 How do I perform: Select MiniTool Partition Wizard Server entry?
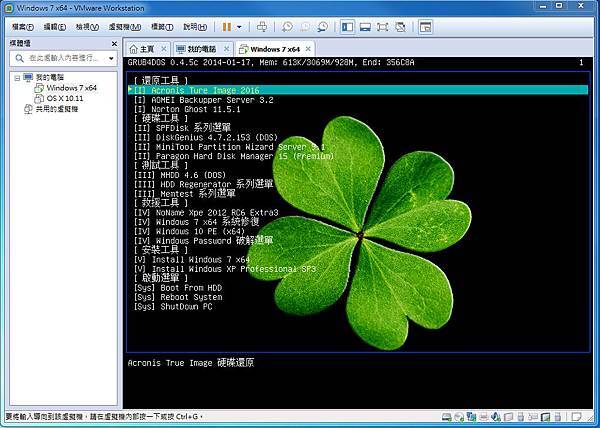pyautogui.click(x=230, y=147)
